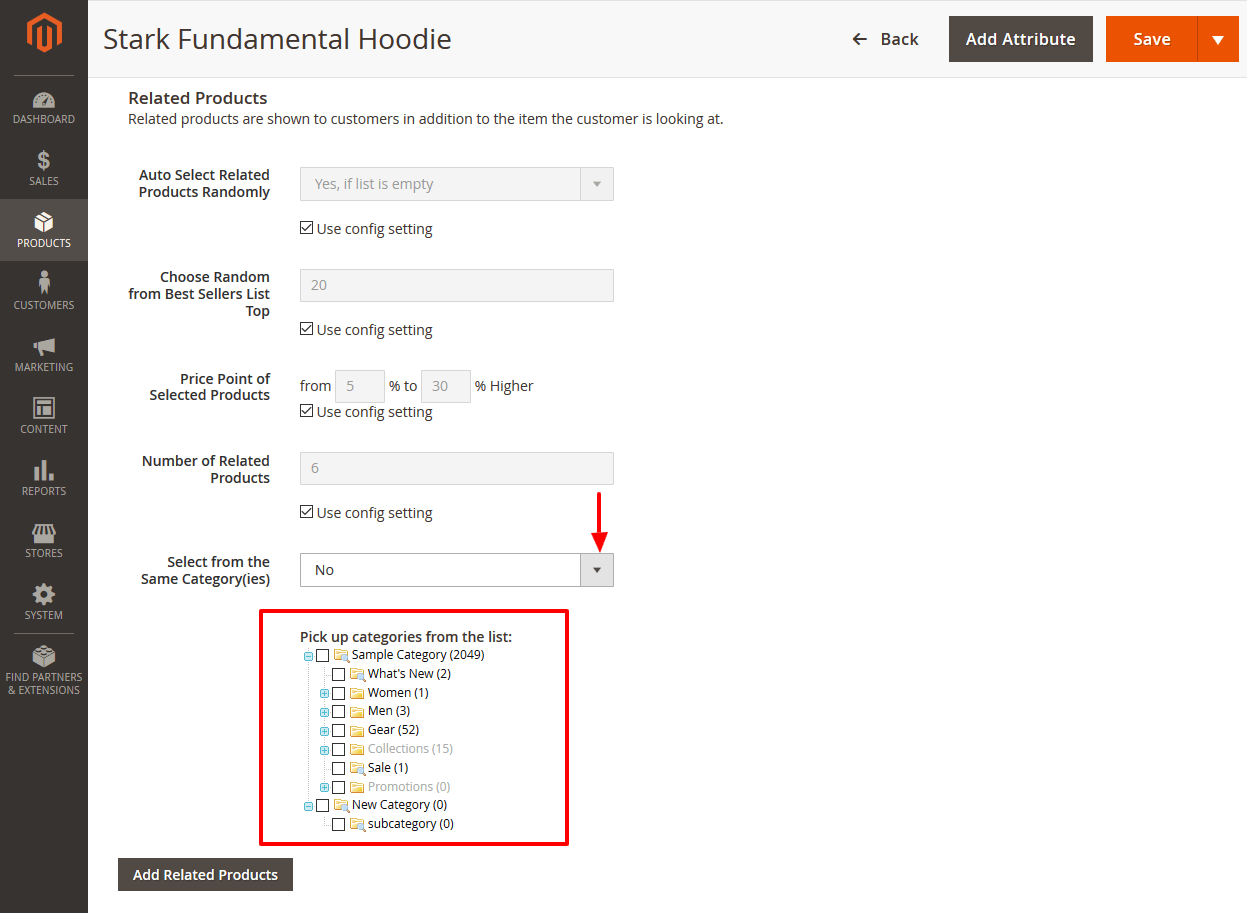This screenshot has width=1247, height=913.
Task: Click the Add Related Products button
Action: pos(205,874)
